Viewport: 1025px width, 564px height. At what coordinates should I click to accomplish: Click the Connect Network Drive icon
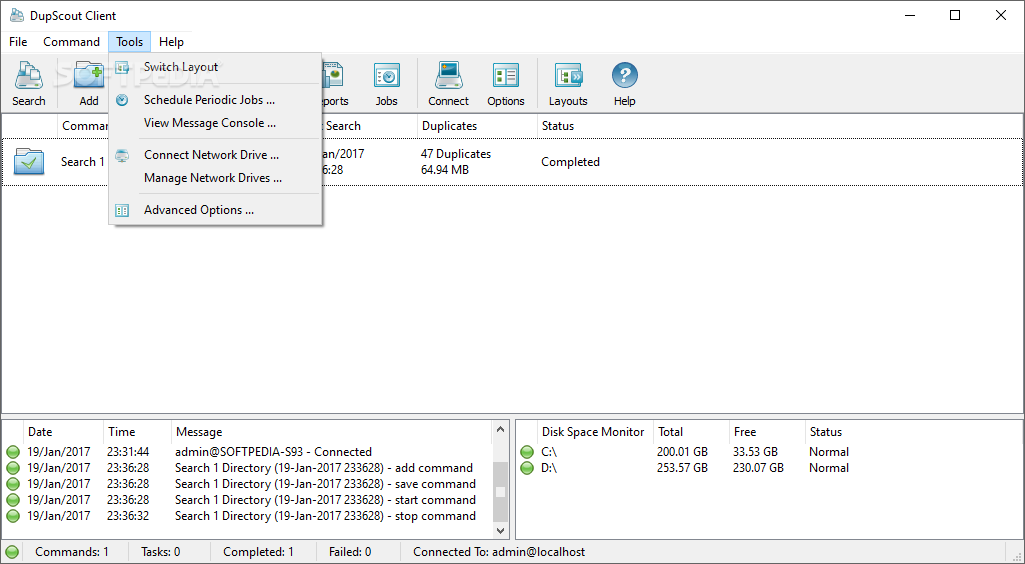(x=122, y=156)
